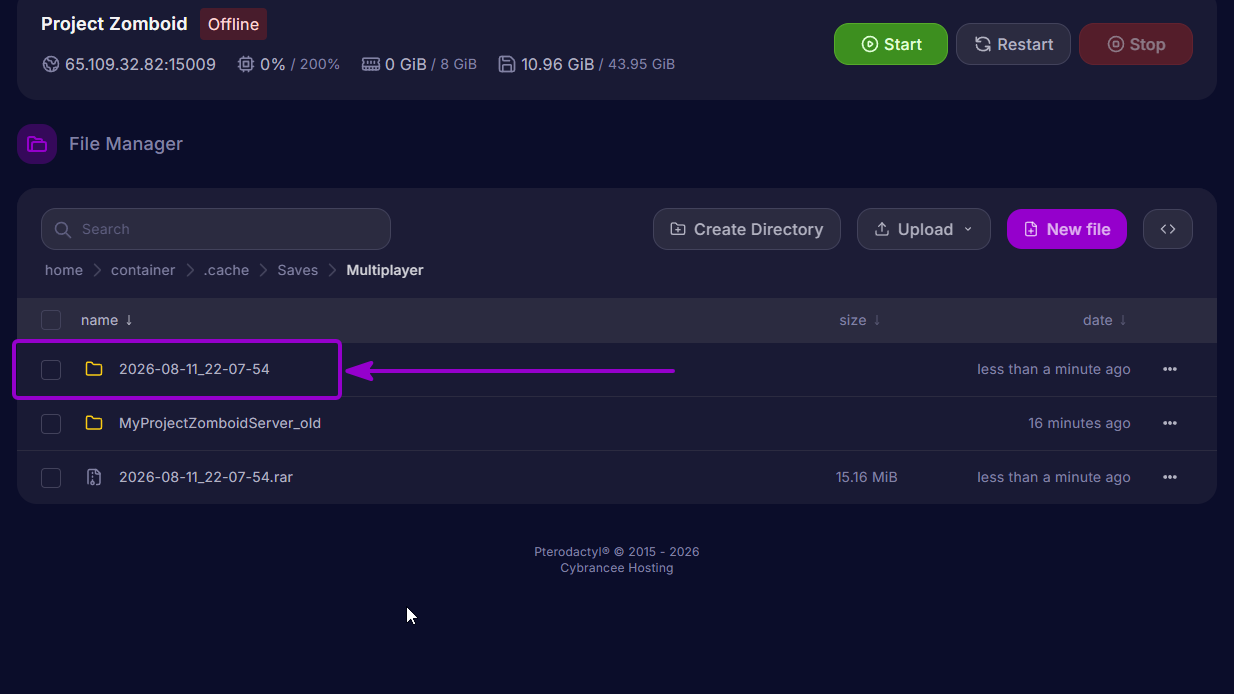Restart the server
Screen dimensions: 1234x694
coord(1013,44)
